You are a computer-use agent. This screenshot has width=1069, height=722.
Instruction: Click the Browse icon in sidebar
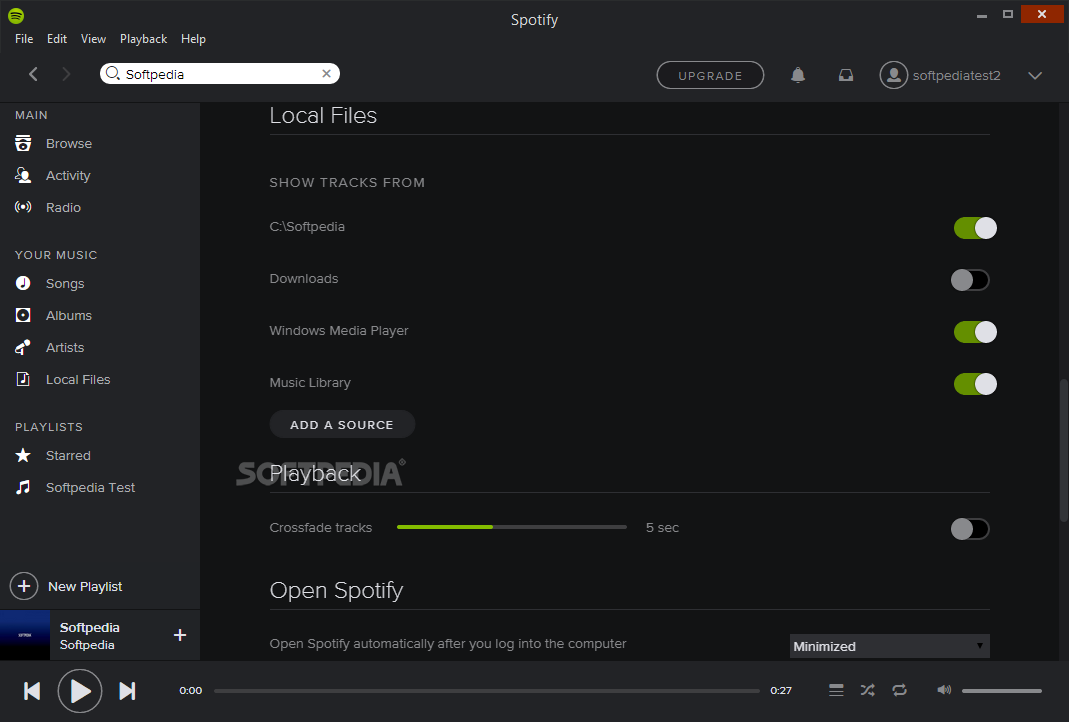pyautogui.click(x=23, y=143)
